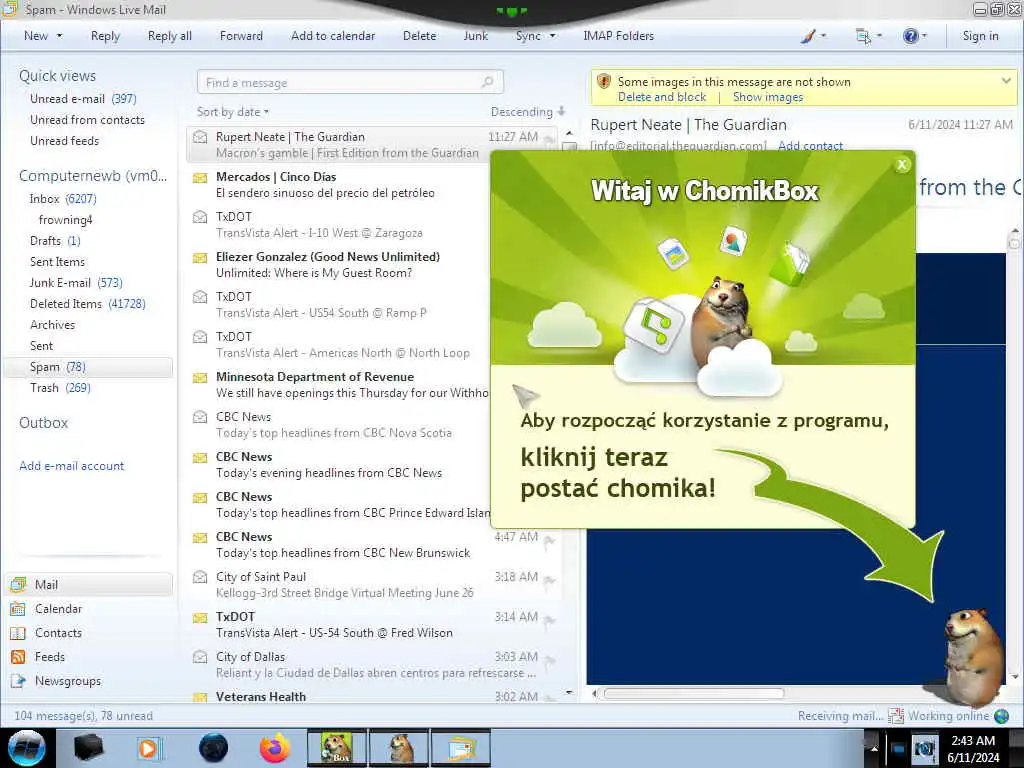Switch to Contacts pane

pyautogui.click(x=58, y=633)
